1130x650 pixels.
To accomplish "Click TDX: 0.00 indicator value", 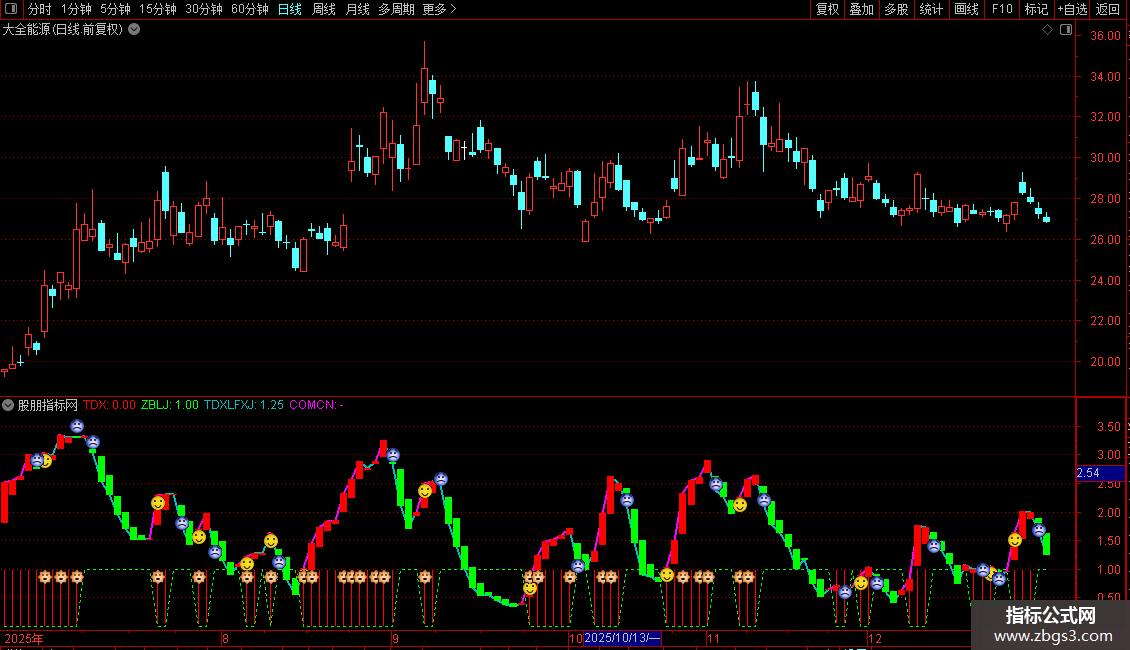I will point(109,405).
